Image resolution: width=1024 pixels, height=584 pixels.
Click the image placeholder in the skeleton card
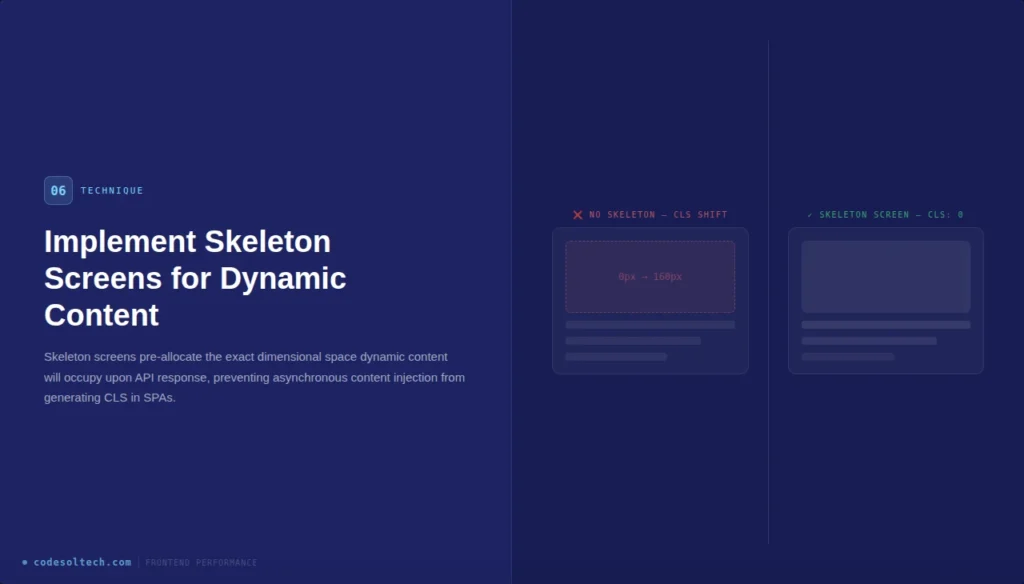click(x=885, y=276)
